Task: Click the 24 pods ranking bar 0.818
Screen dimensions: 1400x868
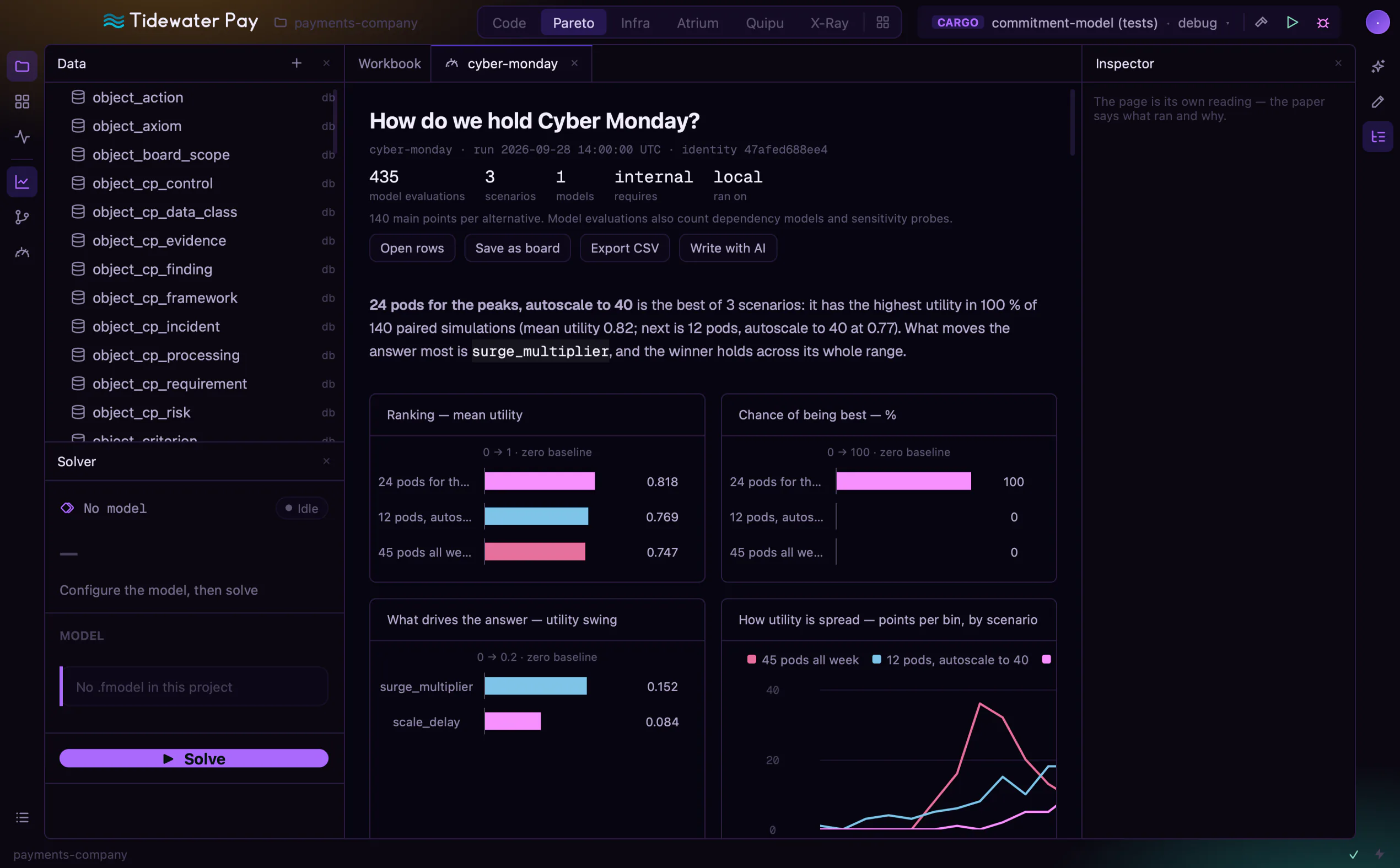Action: coord(540,481)
